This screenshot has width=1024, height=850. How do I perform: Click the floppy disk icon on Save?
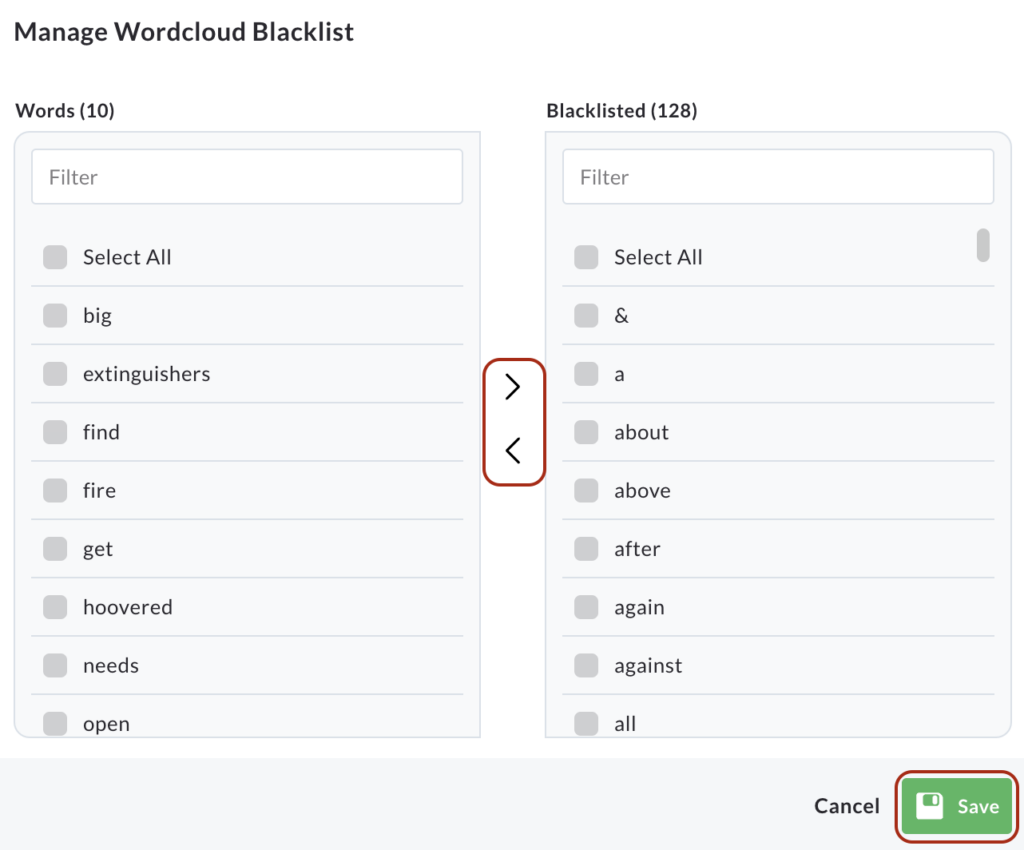click(x=929, y=806)
